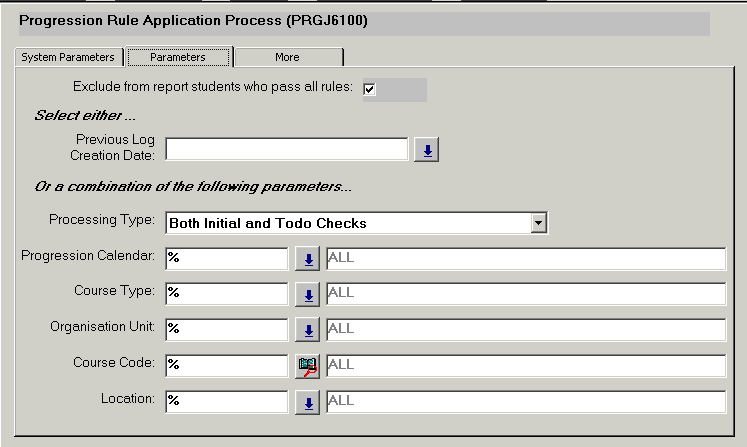Screen dimensions: 747x447
Task: Click the Progression Calendar ALL description field
Action: point(525,259)
